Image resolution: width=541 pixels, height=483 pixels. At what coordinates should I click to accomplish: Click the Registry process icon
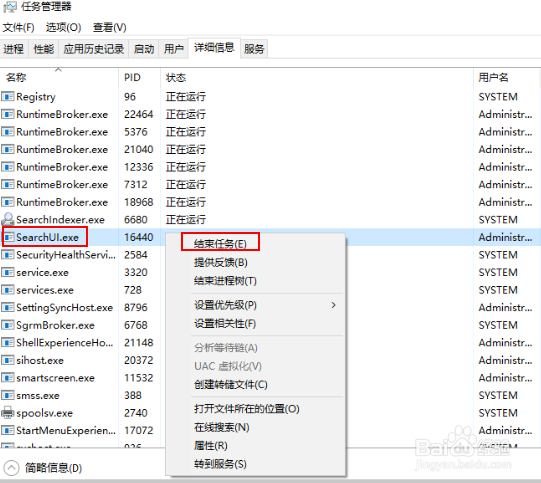(8, 96)
